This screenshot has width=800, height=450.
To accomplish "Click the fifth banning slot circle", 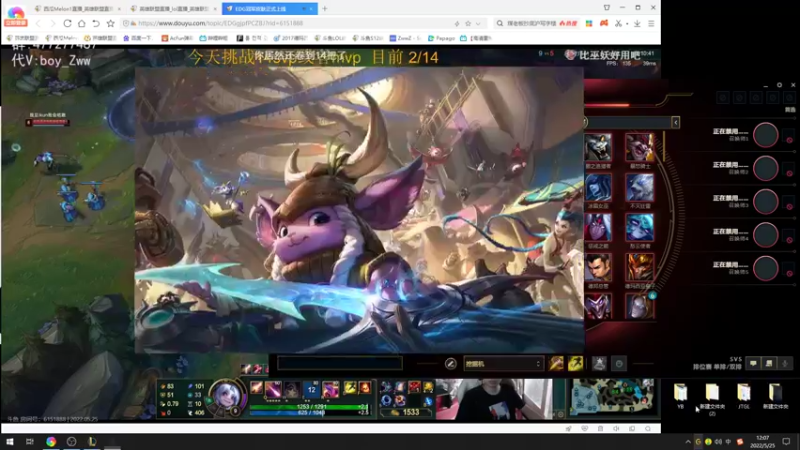I will [766, 268].
